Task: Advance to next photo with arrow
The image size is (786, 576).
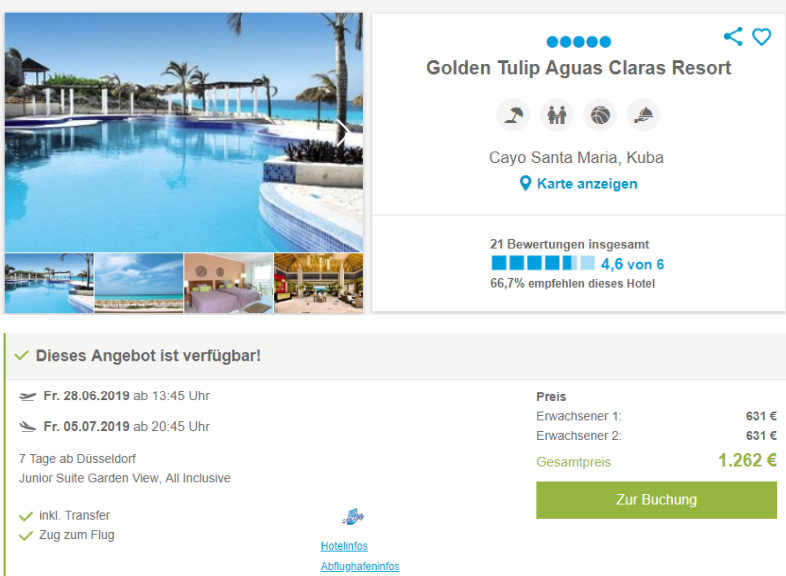Action: click(x=343, y=132)
